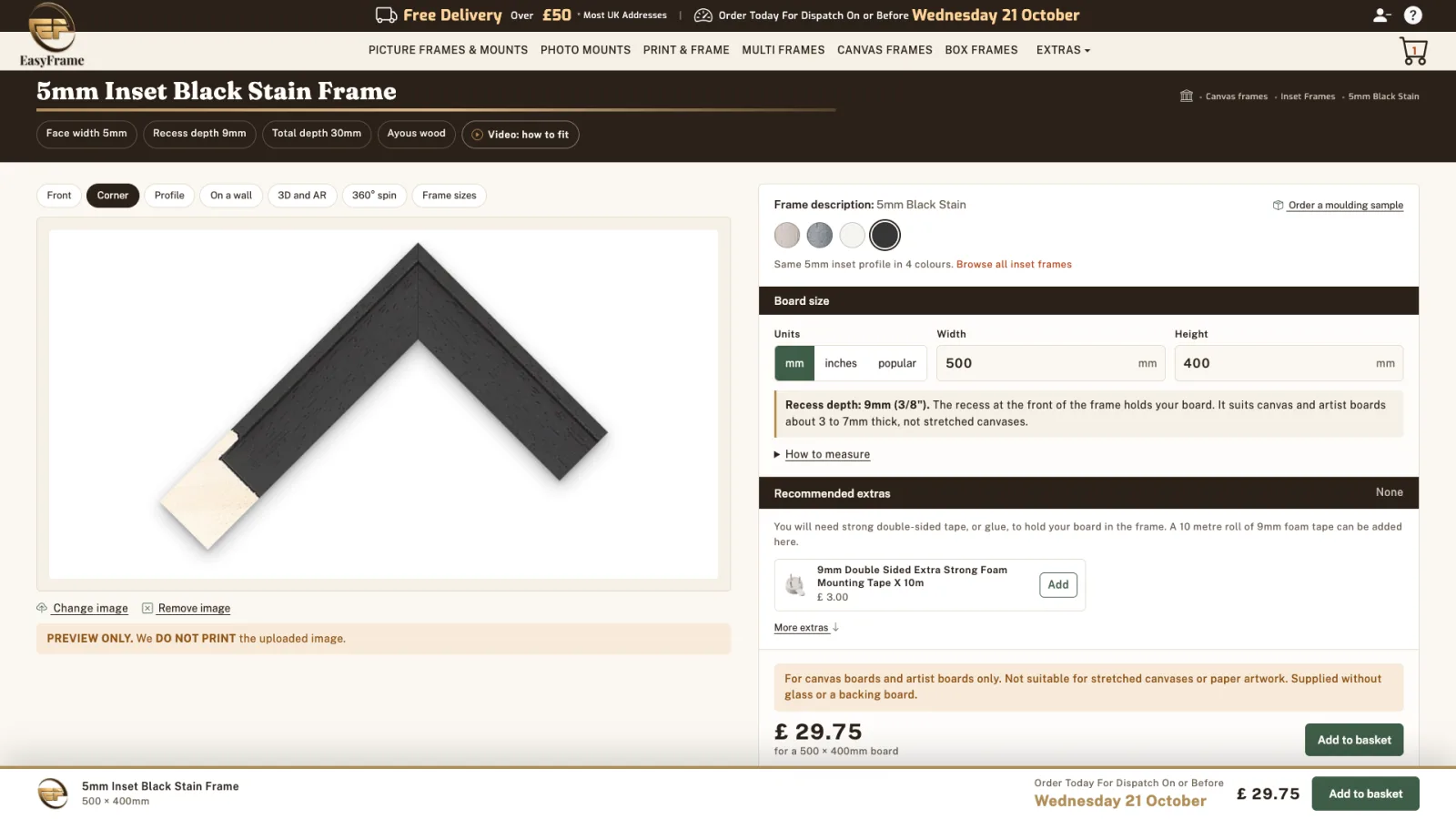Click Add to basket beside £29.75 price
The width and height of the screenshot is (1456, 819).
point(1354,740)
